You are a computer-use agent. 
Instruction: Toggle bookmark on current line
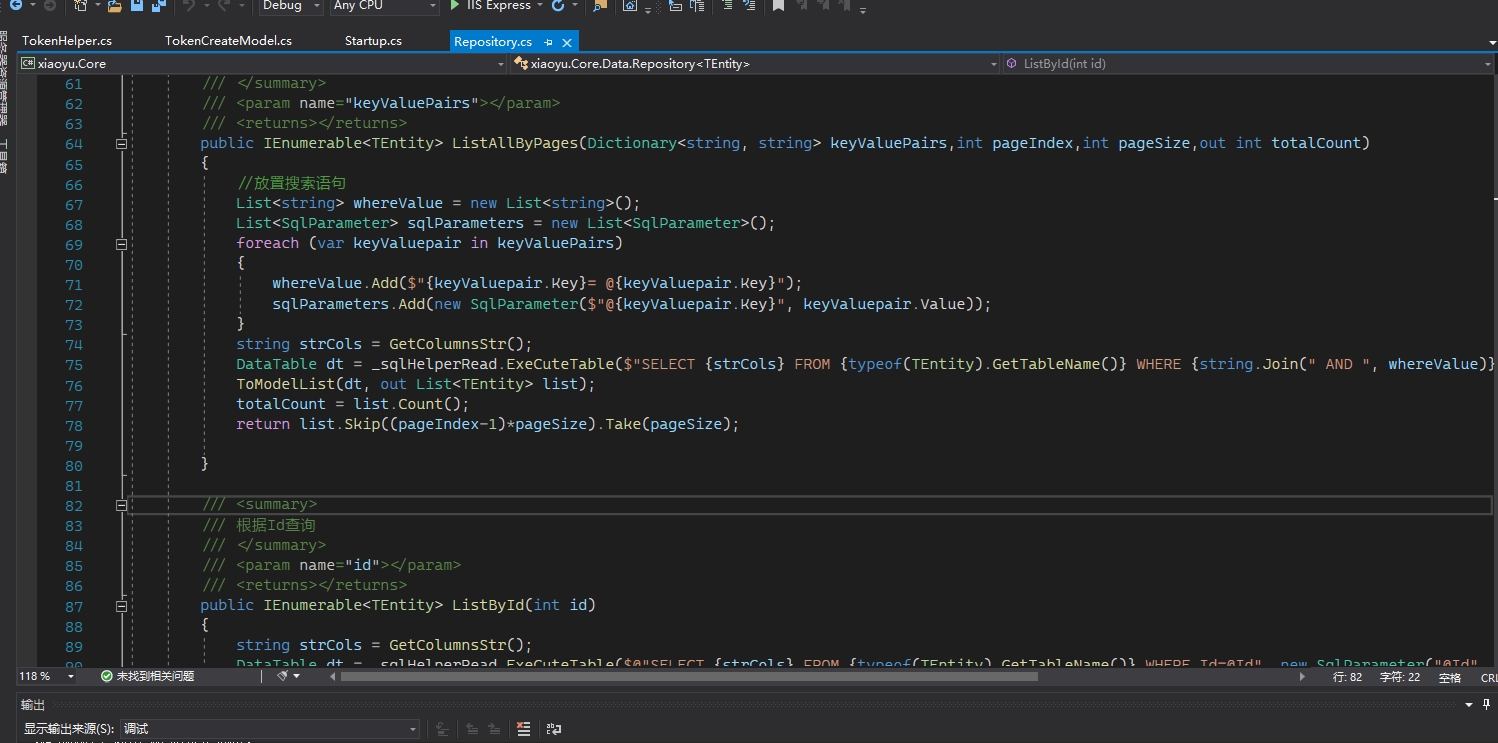click(x=778, y=6)
